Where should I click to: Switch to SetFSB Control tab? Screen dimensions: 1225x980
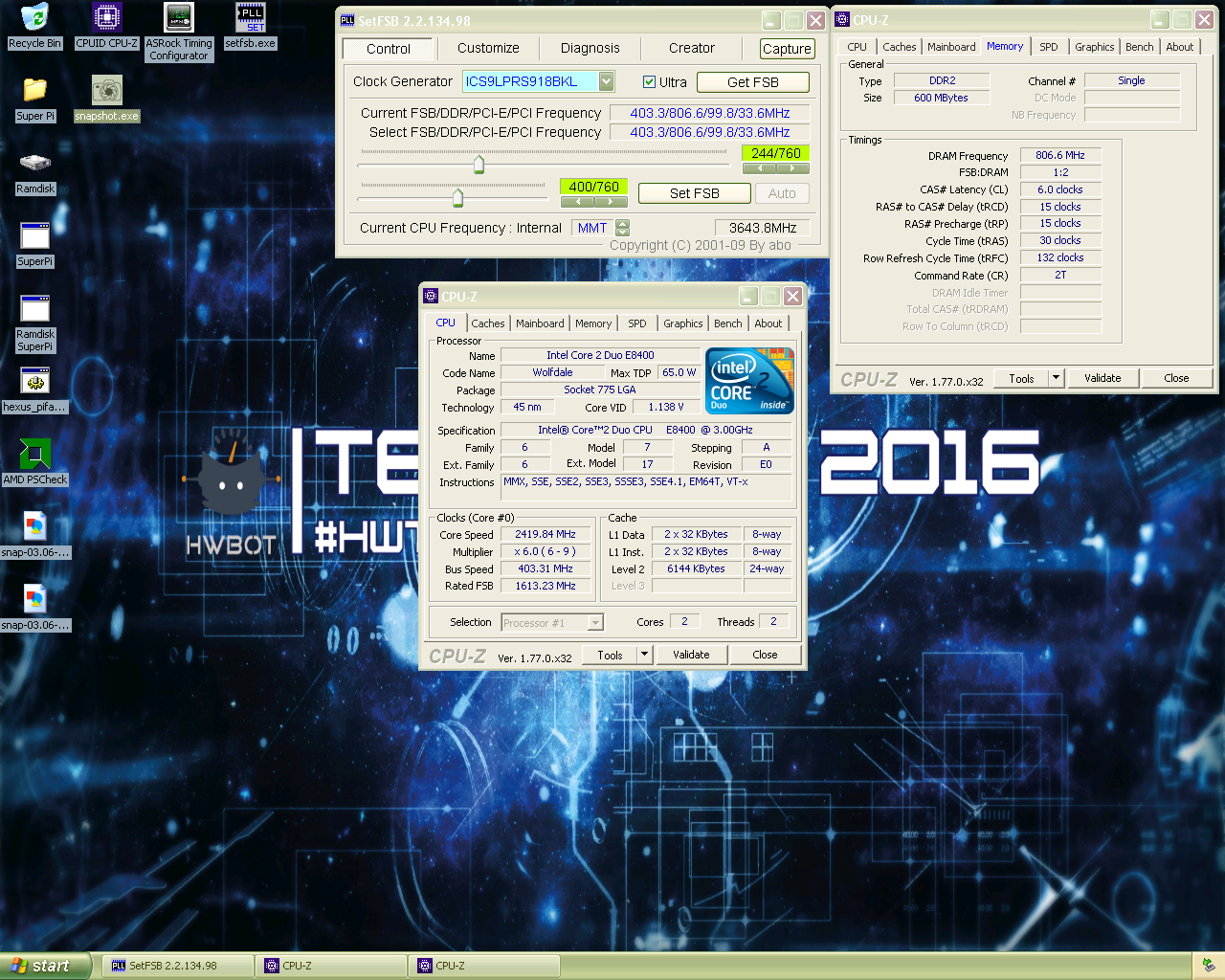pos(389,49)
